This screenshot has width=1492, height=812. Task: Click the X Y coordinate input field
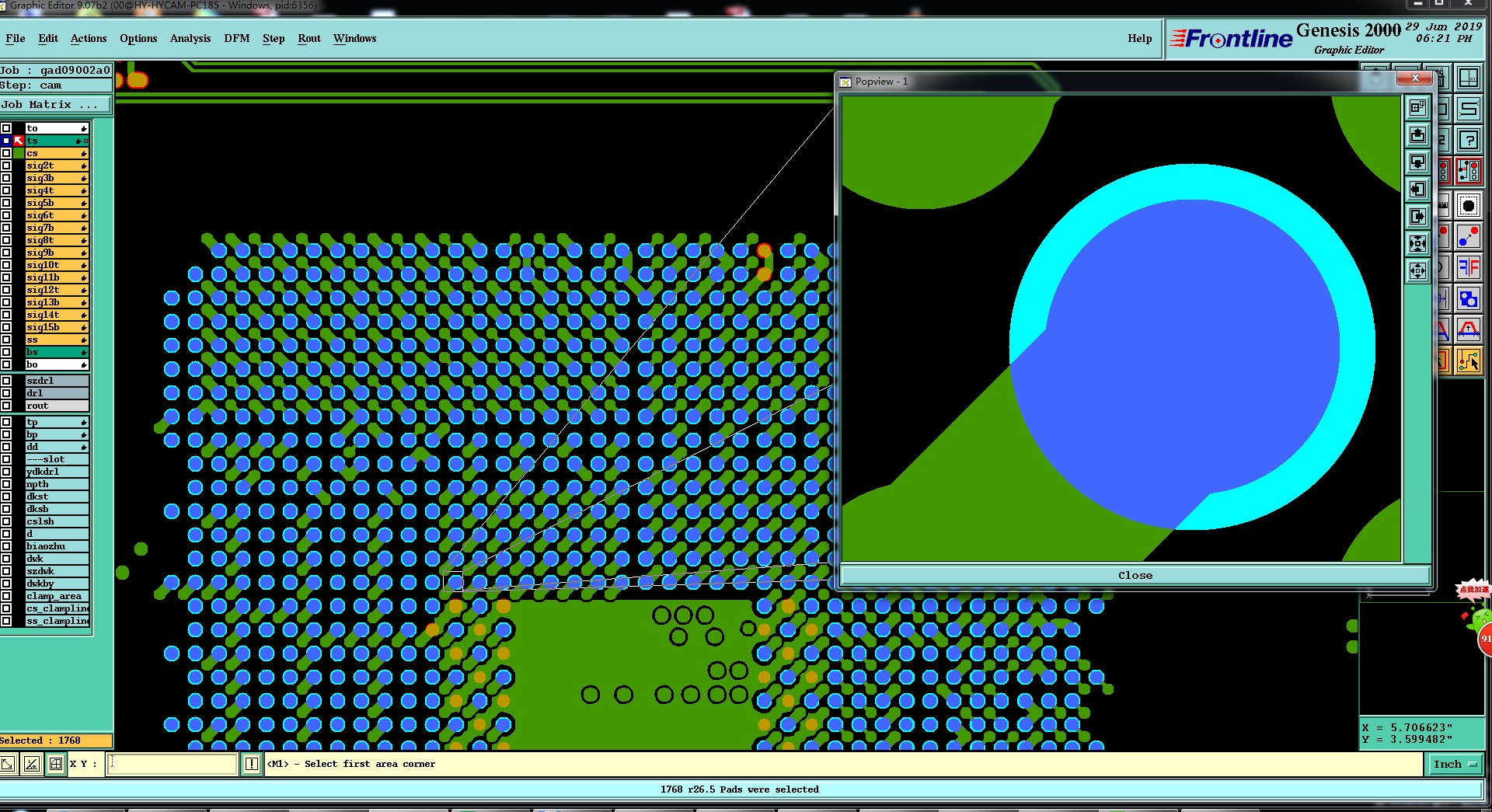(x=172, y=764)
